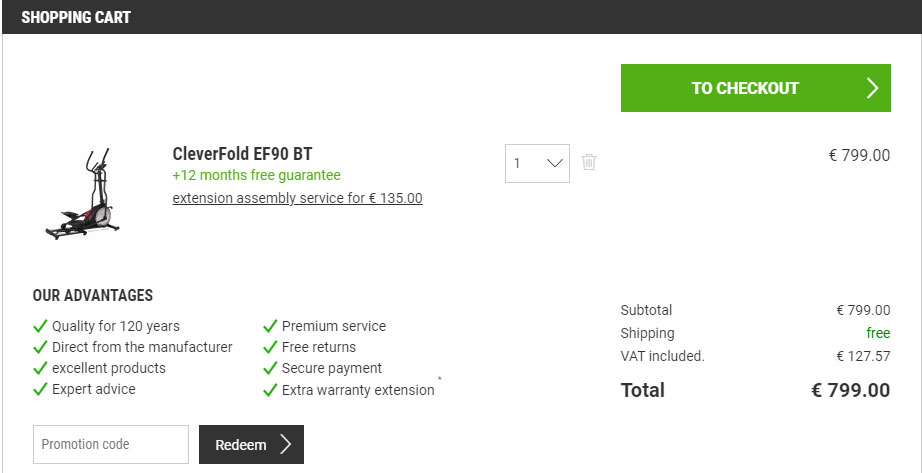The height and width of the screenshot is (473, 922).
Task: Click the checkmark next to Secure payment
Action: pyautogui.click(x=270, y=368)
